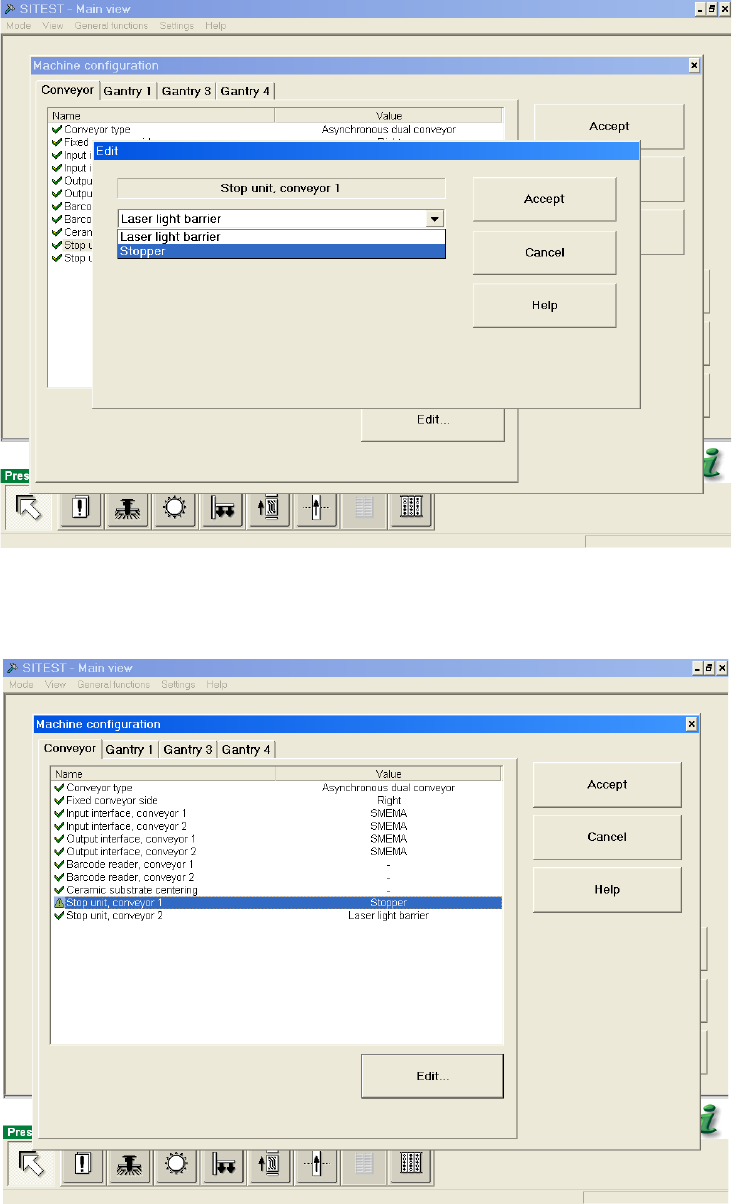
Task: Click the exclamation-mark box icon under the Stopper-row window
Action: coord(82,1166)
